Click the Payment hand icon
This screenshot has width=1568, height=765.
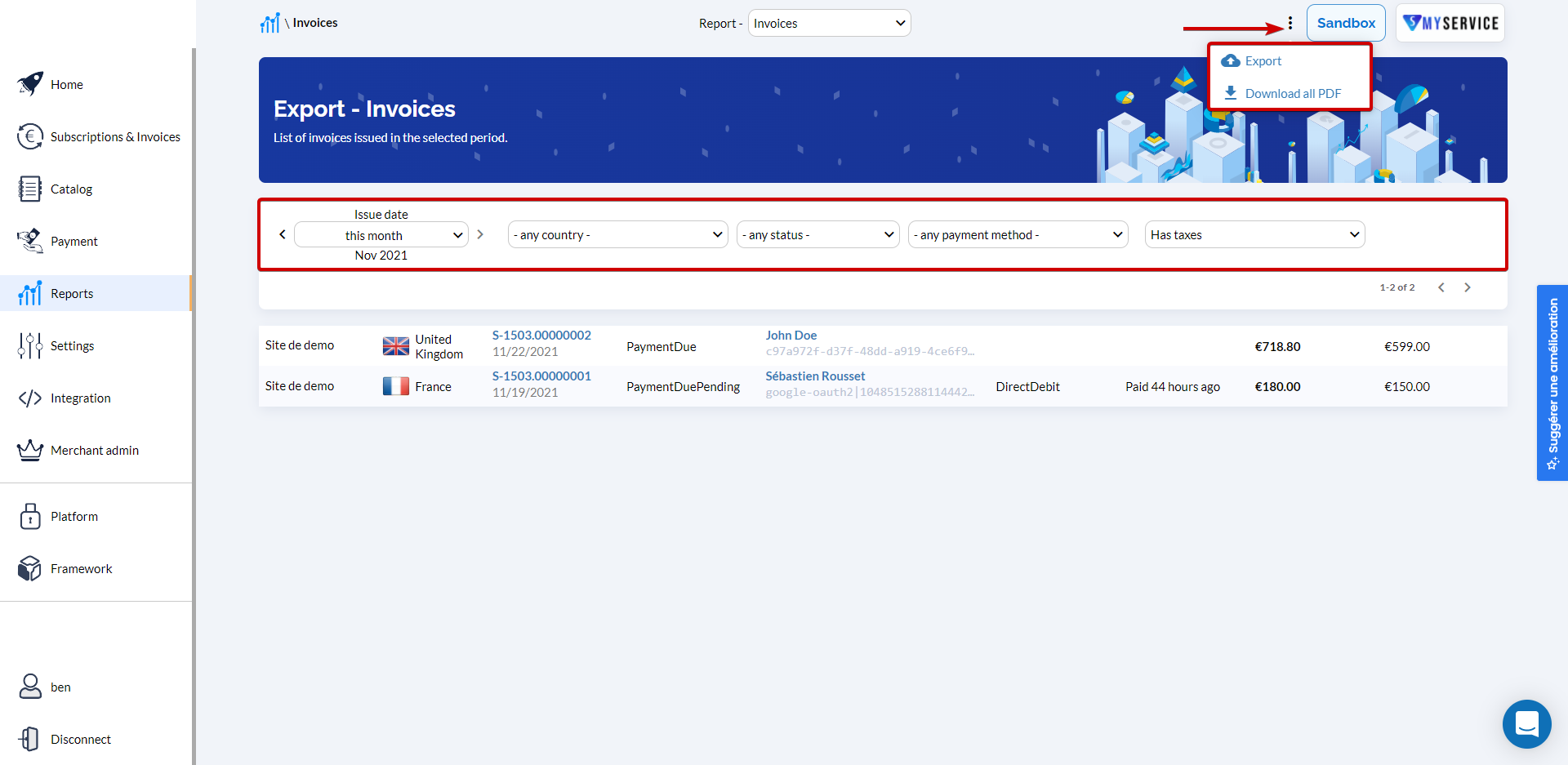[30, 241]
